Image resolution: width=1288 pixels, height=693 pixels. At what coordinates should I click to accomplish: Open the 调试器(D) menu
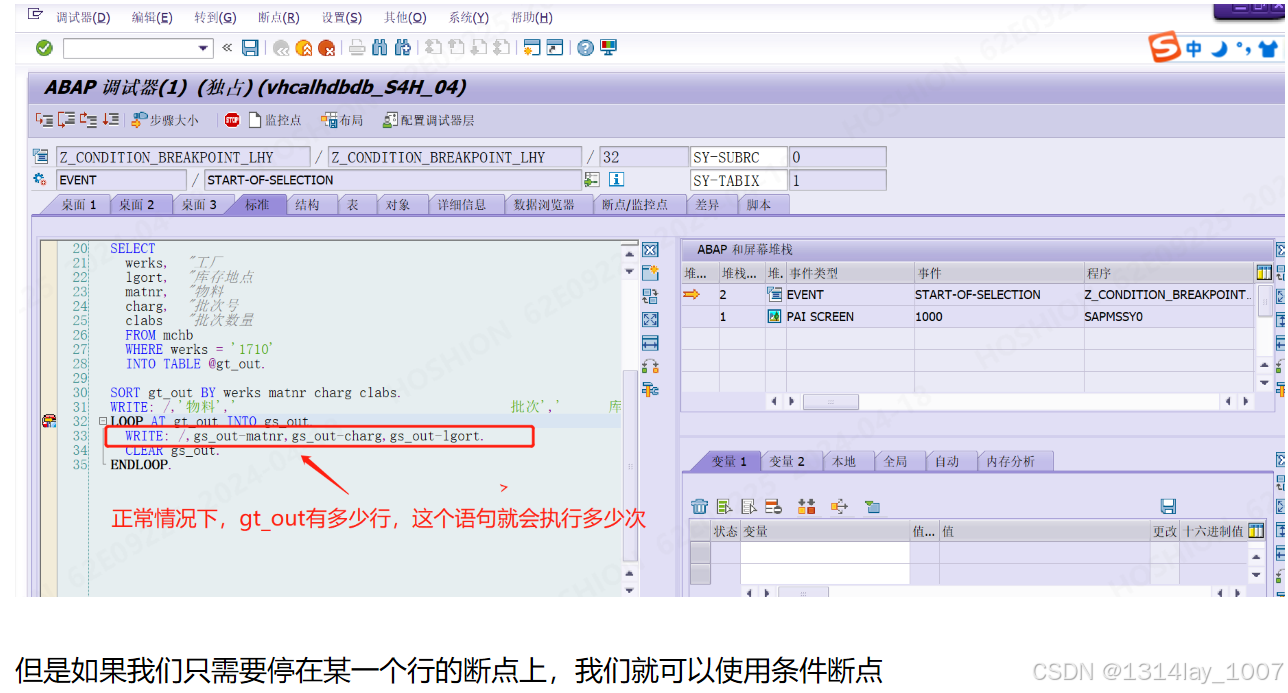(83, 18)
